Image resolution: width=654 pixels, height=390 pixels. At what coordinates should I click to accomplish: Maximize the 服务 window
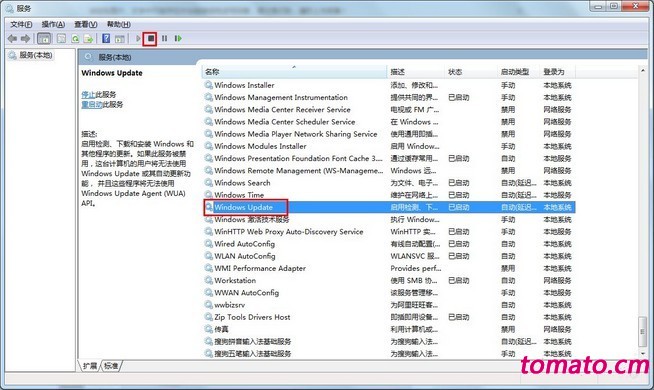tap(614, 6)
